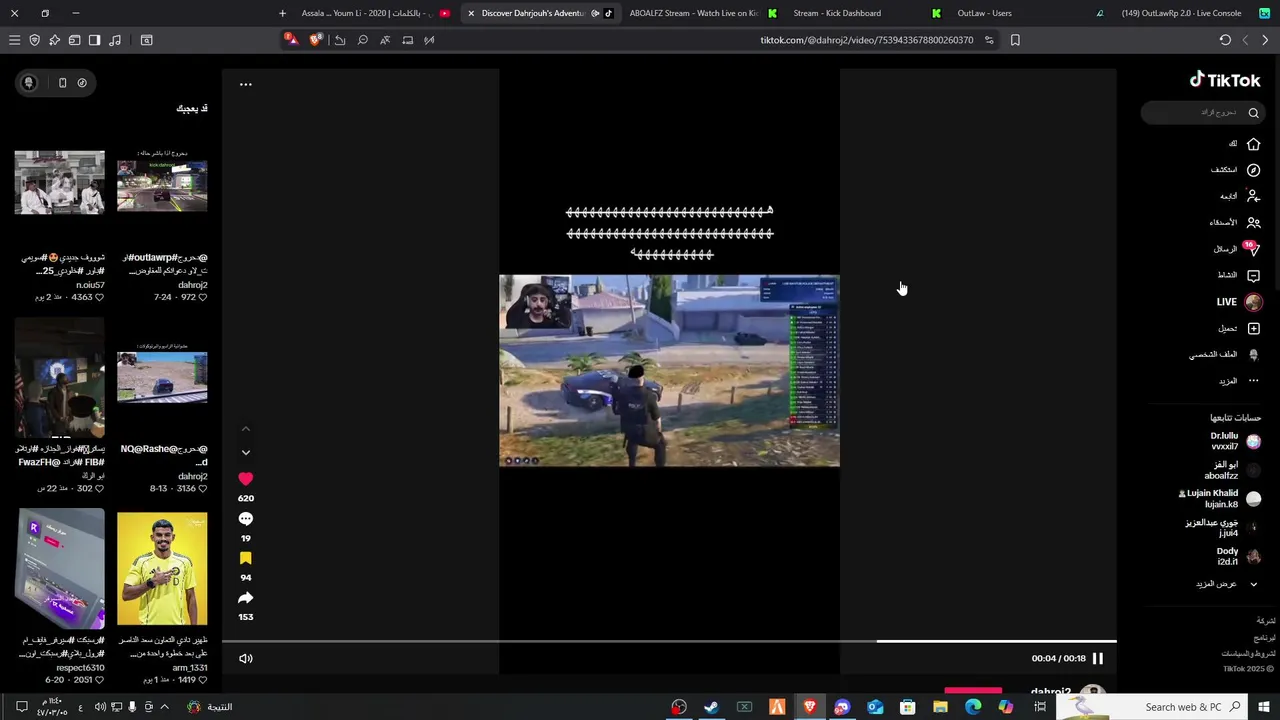The image size is (1280, 720).
Task: Open the yellow jersey footballer thumbnail
Action: coord(162,569)
